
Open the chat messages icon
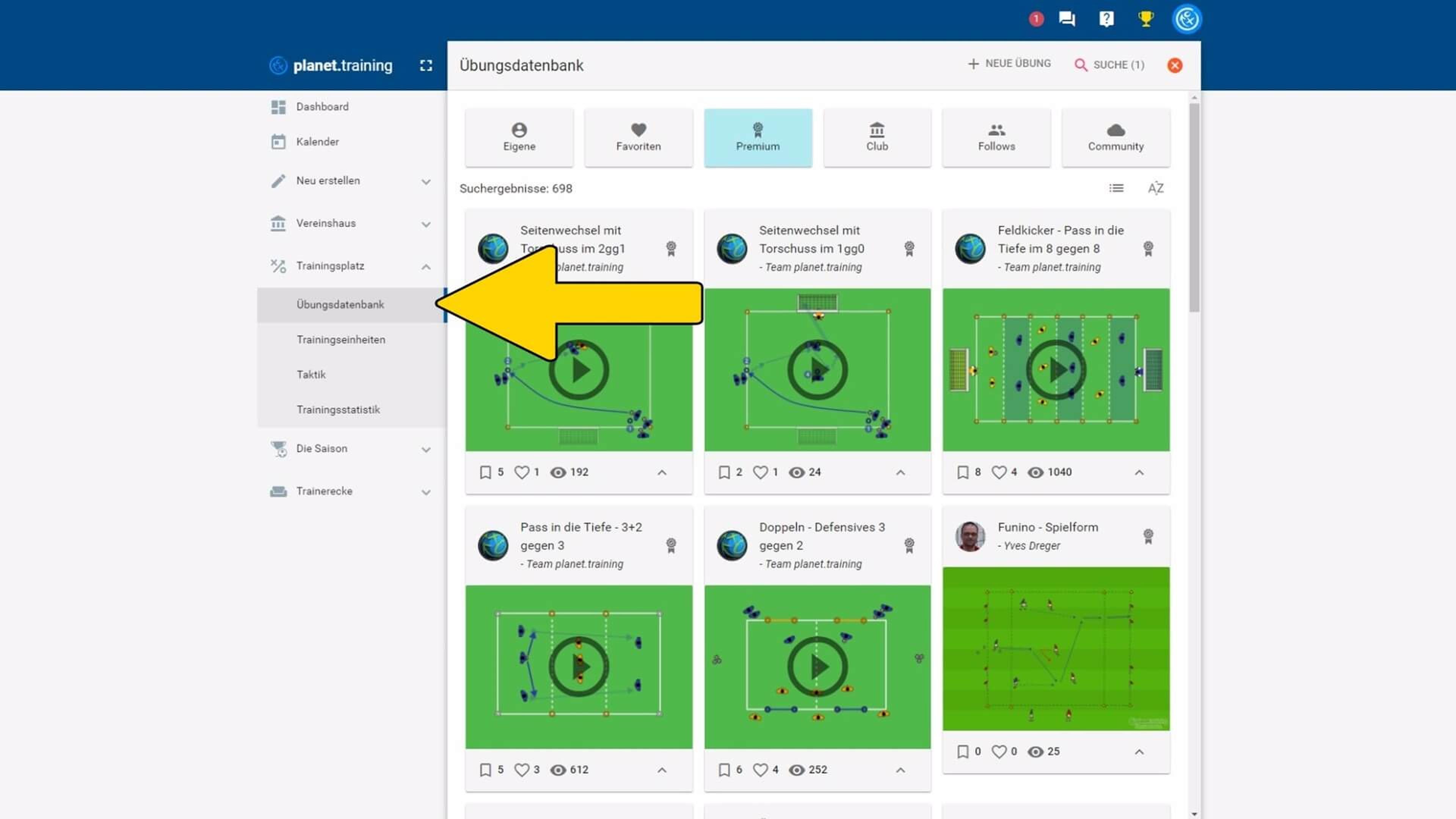(x=1067, y=19)
